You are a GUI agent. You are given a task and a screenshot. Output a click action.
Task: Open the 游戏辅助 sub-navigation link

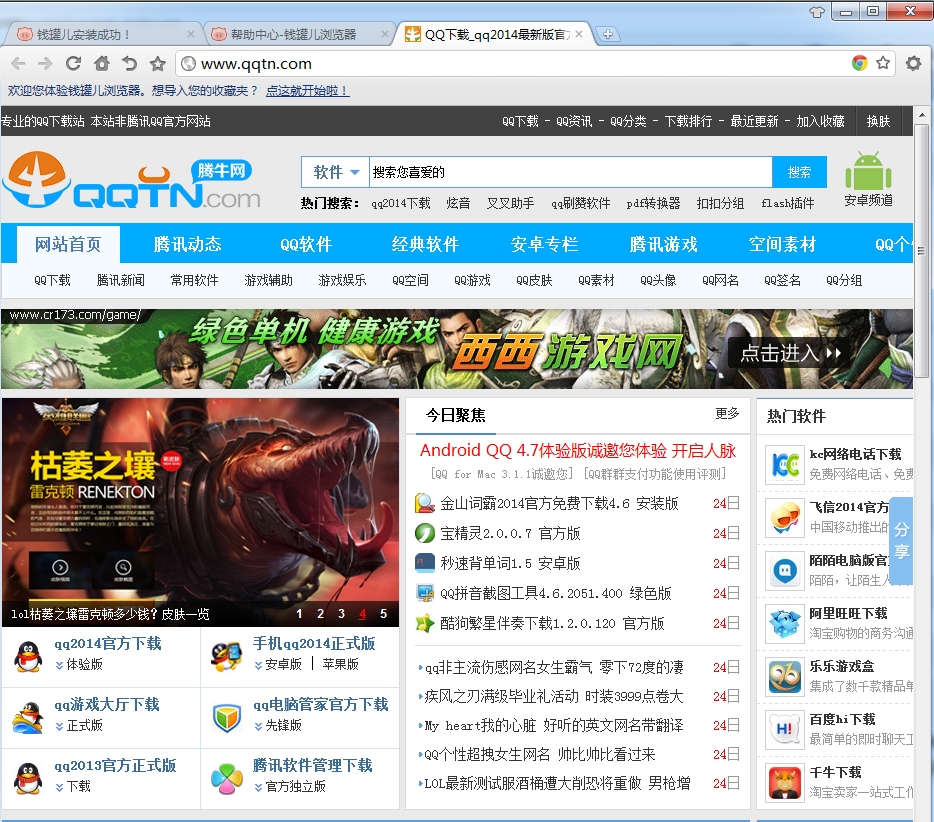(268, 280)
